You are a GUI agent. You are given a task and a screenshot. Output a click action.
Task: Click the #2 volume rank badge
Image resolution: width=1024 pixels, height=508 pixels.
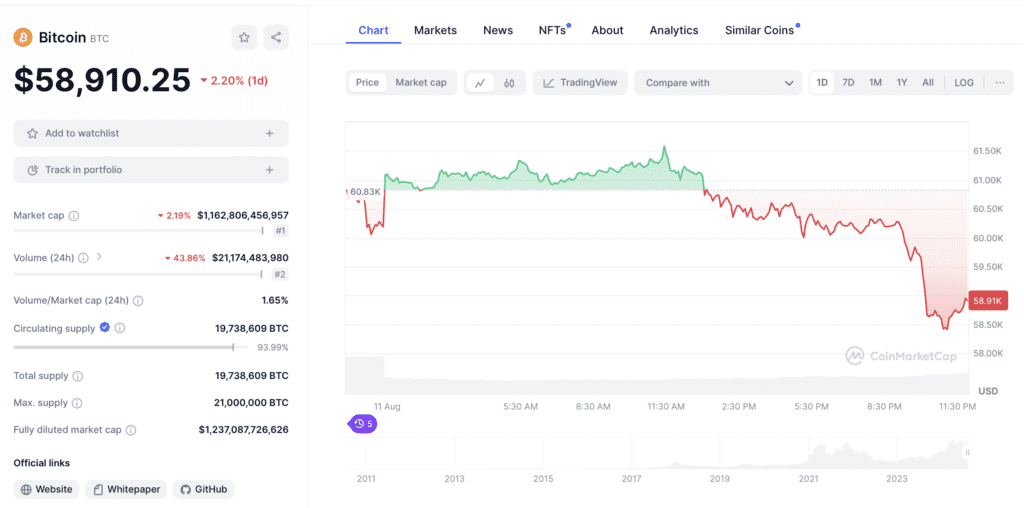pyautogui.click(x=280, y=274)
